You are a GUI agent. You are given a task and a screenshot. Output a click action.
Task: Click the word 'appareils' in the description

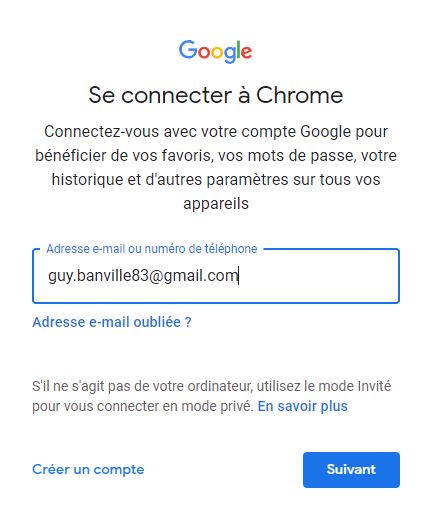(x=216, y=203)
